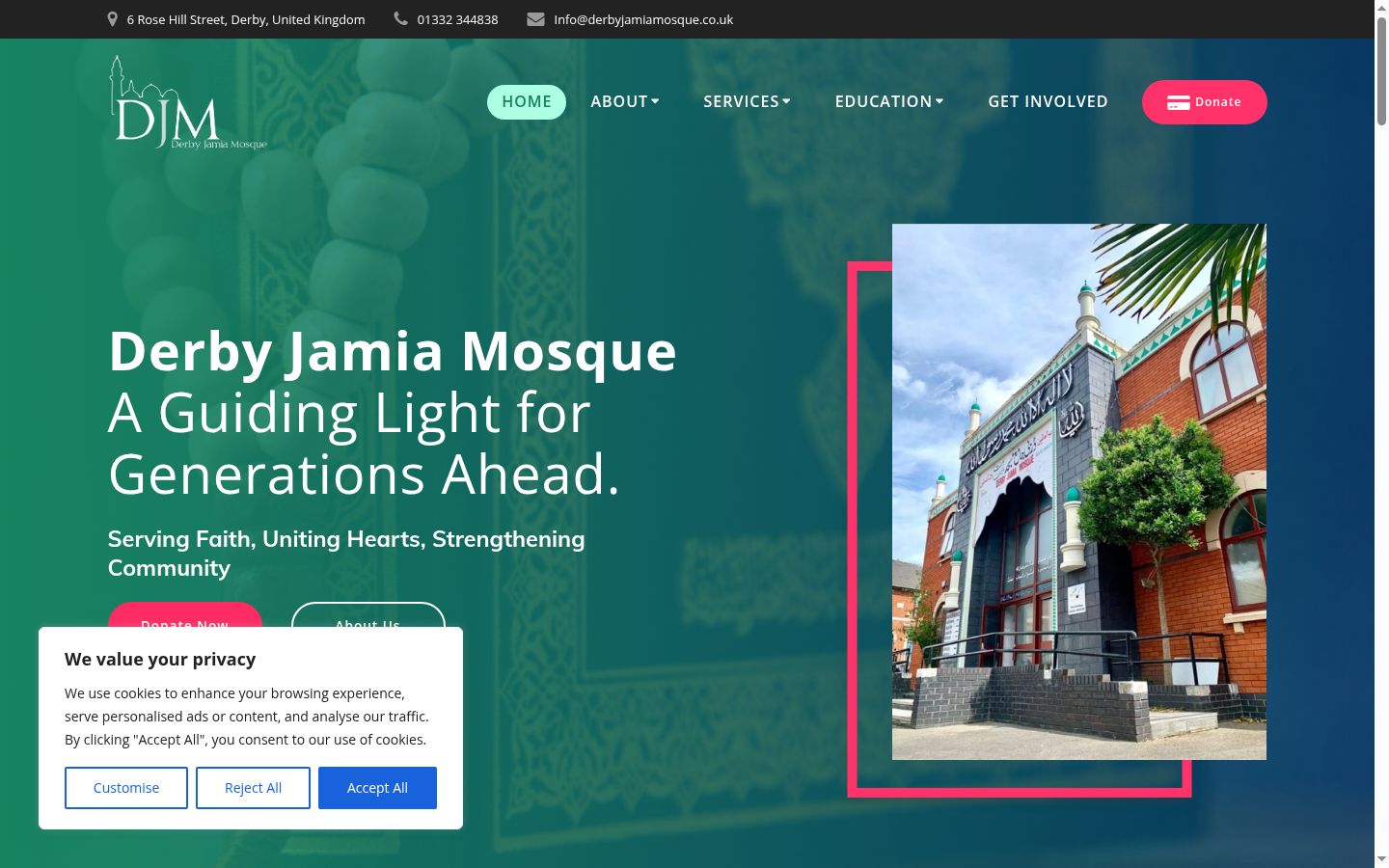Viewport: 1389px width, 868px height.
Task: Click the DJM Derby Jamia Mosque logo
Action: (188, 103)
